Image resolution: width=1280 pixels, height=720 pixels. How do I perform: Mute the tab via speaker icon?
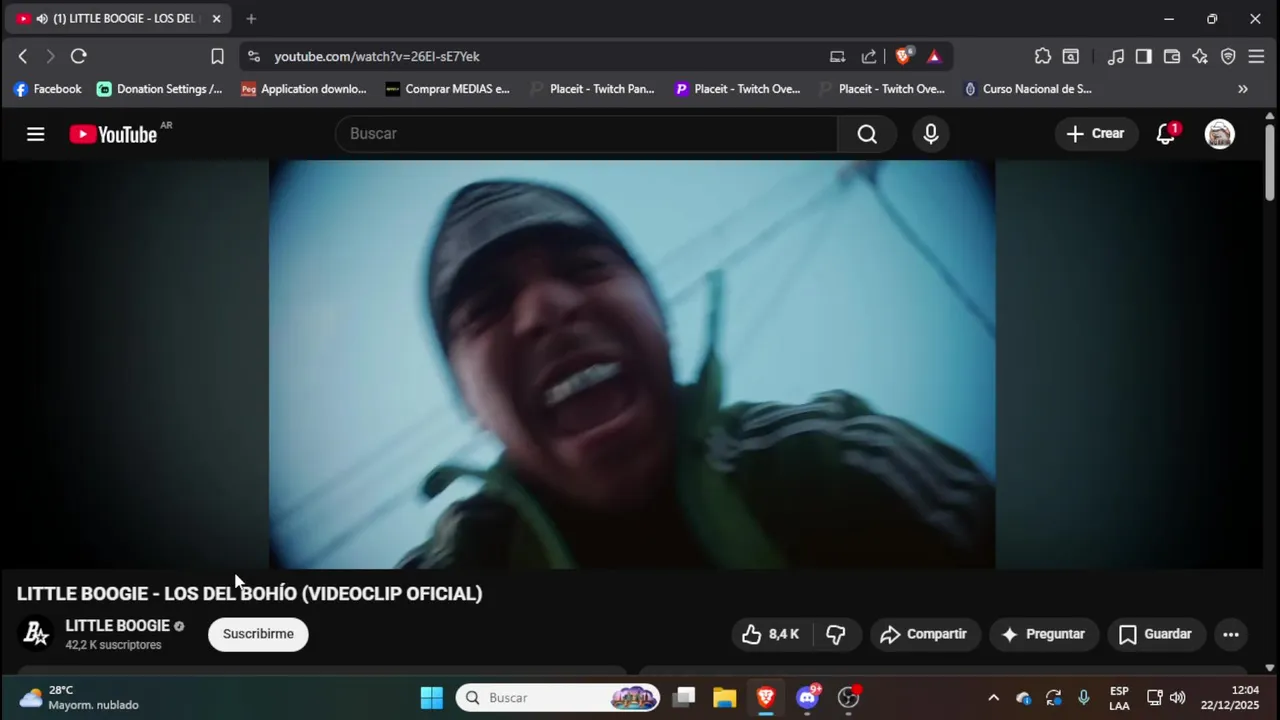click(x=41, y=19)
